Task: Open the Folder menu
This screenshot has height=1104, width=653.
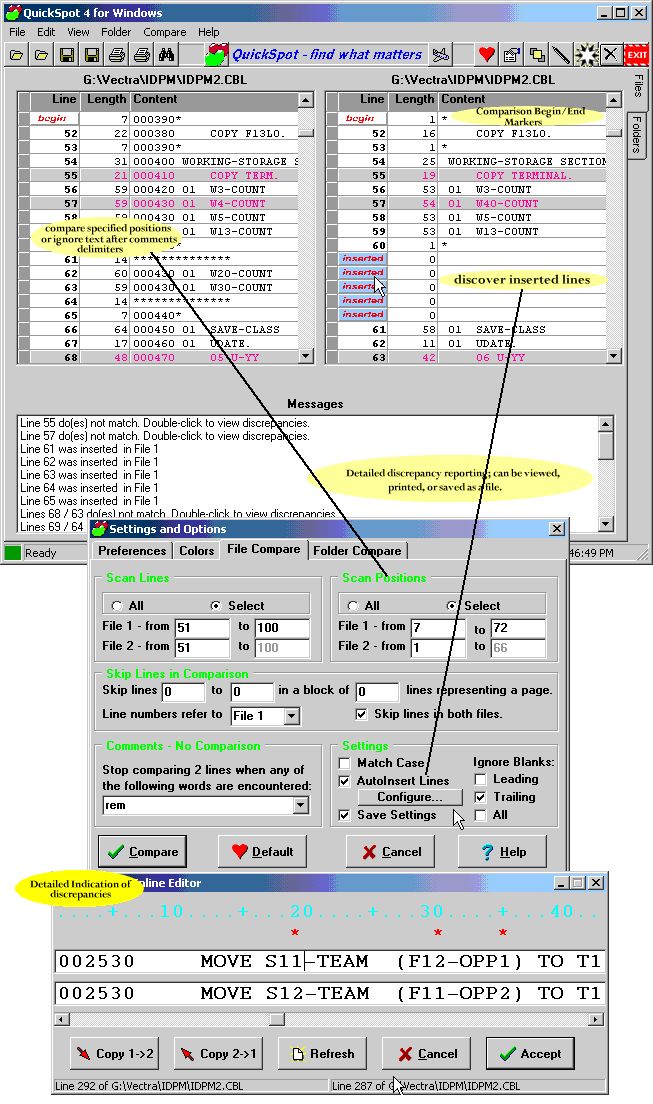Action: [116, 32]
